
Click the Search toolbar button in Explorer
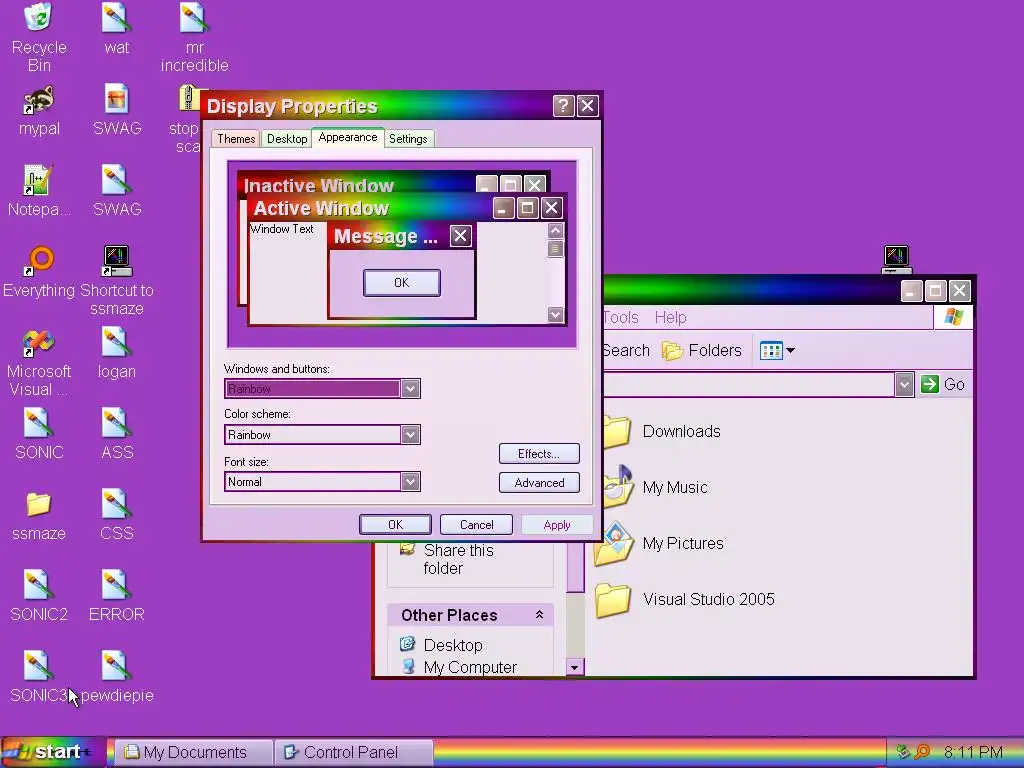626,351
